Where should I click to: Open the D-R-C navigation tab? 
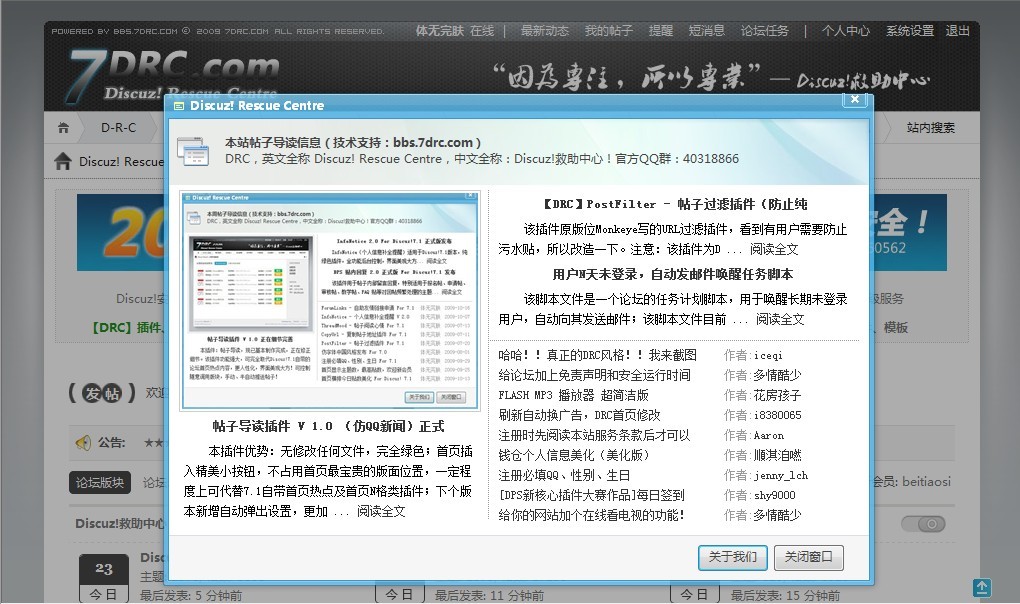(118, 127)
